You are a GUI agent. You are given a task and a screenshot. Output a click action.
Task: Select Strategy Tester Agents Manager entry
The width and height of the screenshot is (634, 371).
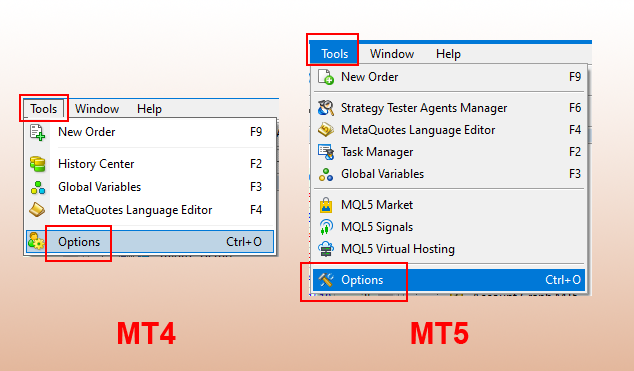click(449, 108)
